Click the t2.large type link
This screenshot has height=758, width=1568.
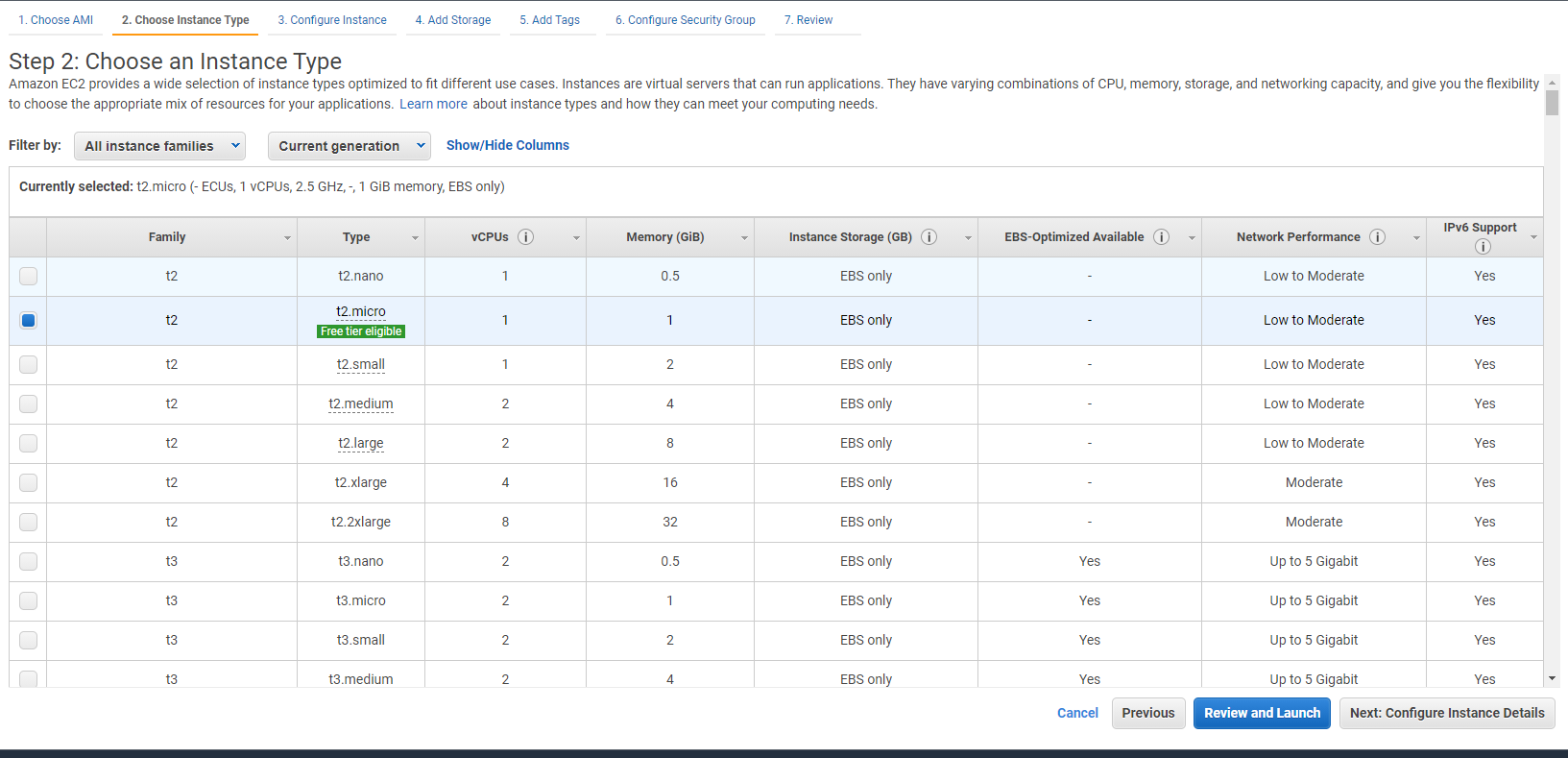coord(361,443)
